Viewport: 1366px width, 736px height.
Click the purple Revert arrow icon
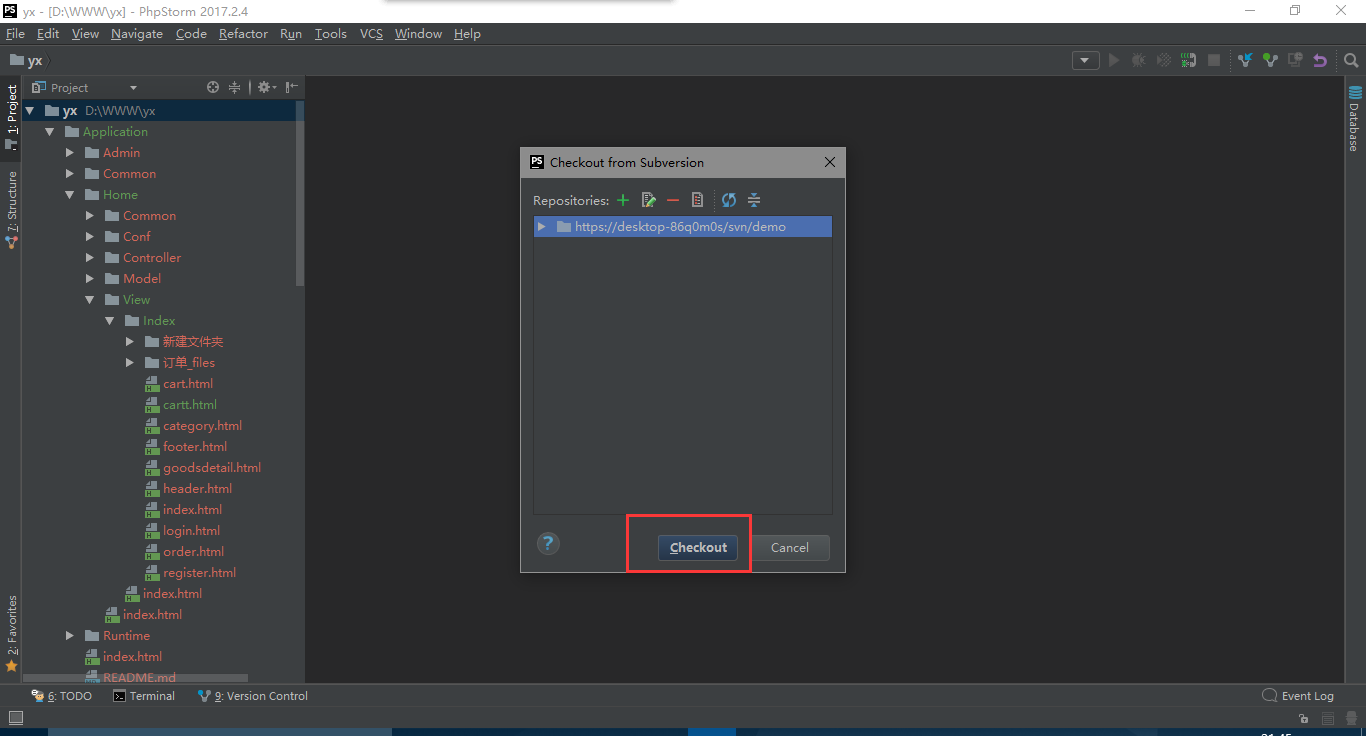(x=1320, y=60)
